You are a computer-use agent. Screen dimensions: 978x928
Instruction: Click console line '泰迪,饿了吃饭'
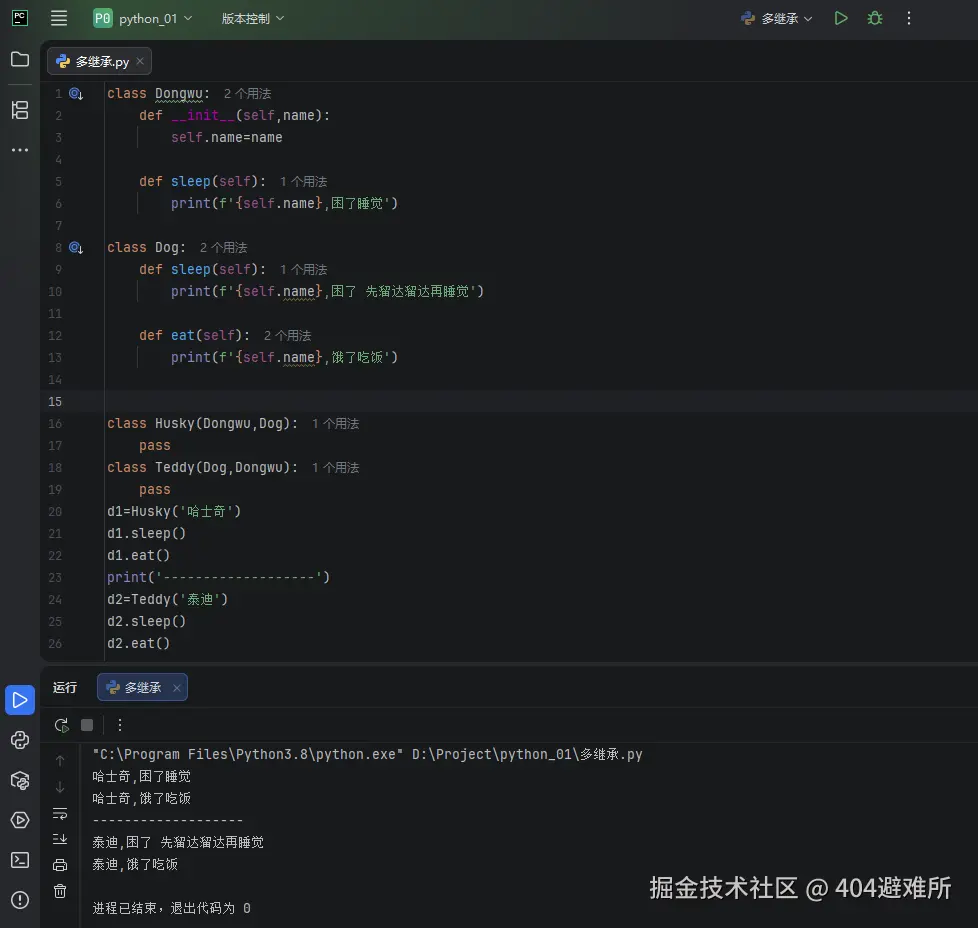coord(135,864)
